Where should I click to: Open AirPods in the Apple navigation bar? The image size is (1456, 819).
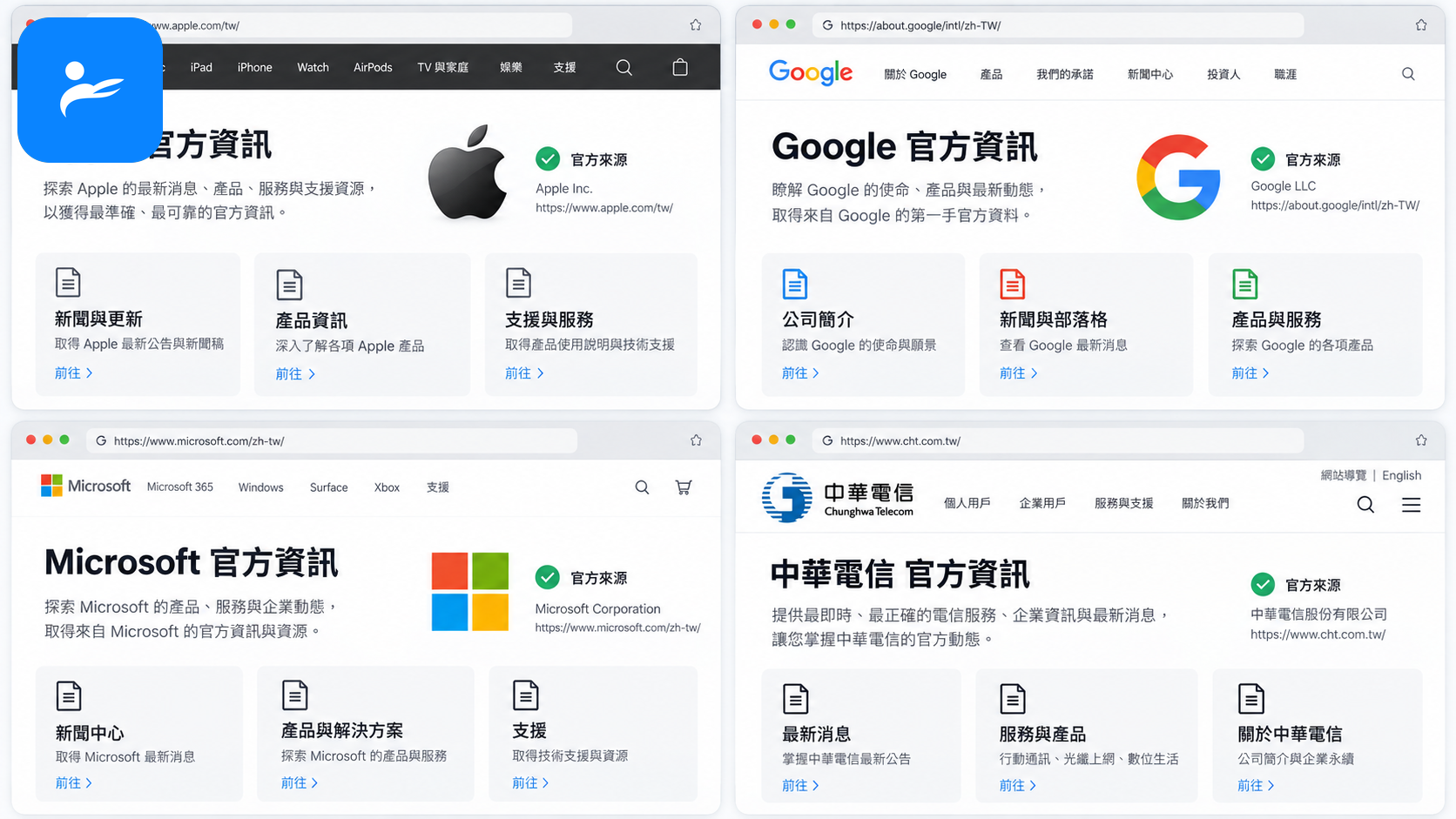coord(373,67)
